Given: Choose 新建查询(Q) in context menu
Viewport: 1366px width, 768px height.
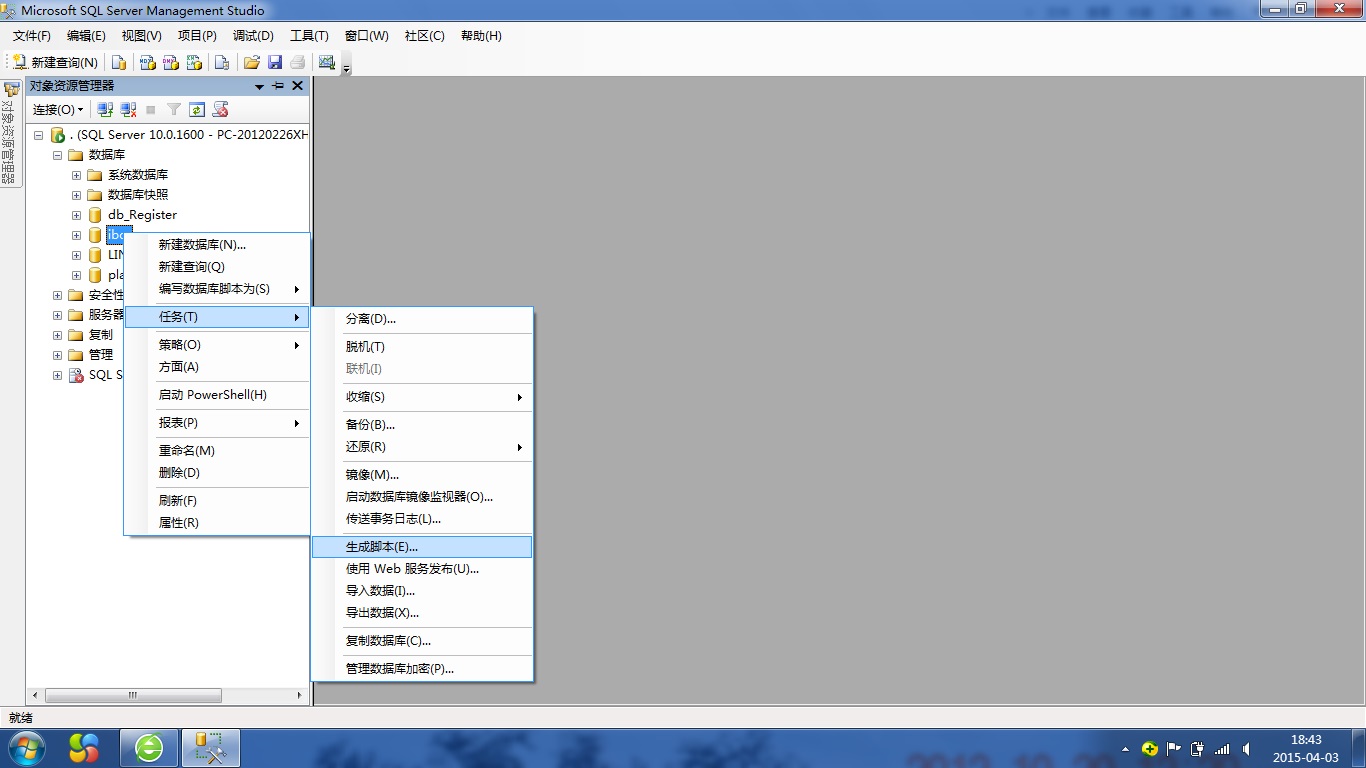Looking at the screenshot, I should click(217, 267).
